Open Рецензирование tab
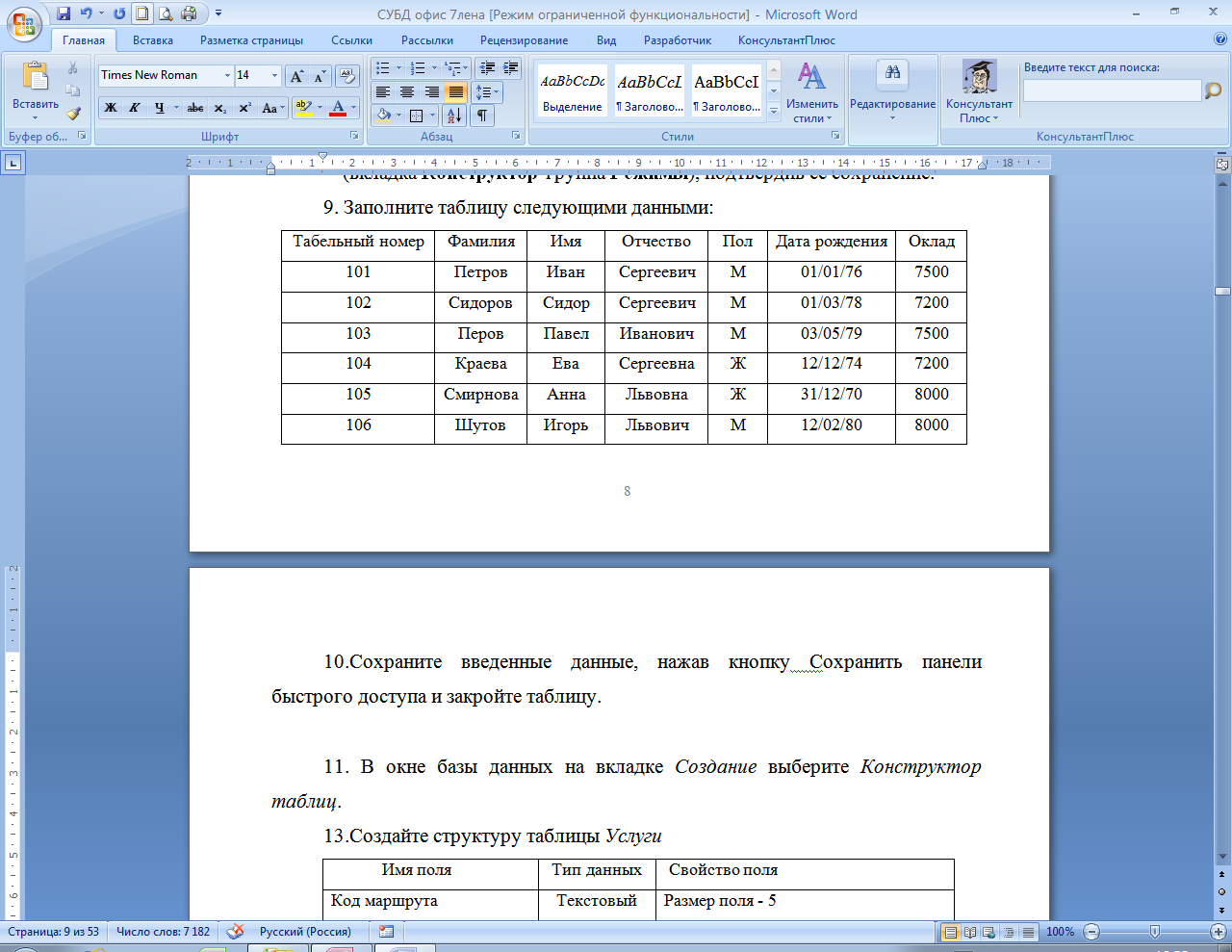The image size is (1232, 952). [x=525, y=40]
